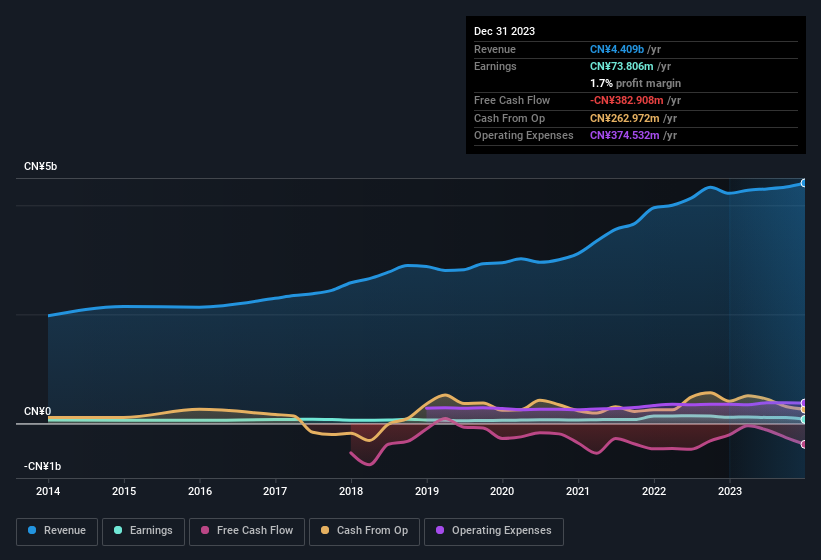
Task: Toggle the Earnings legend button
Action: point(143,531)
